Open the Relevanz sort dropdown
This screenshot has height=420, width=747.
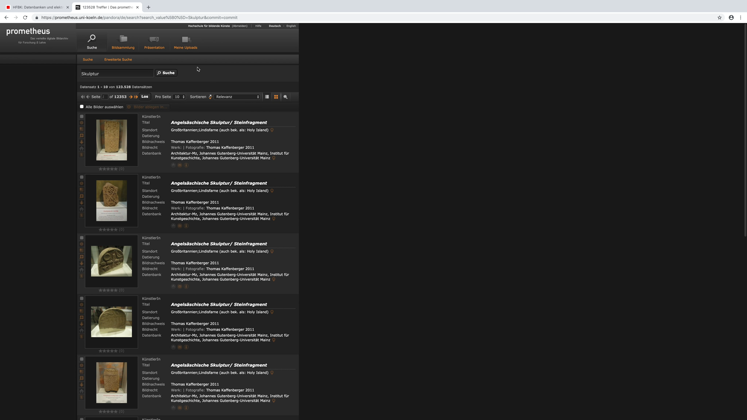pyautogui.click(x=237, y=97)
